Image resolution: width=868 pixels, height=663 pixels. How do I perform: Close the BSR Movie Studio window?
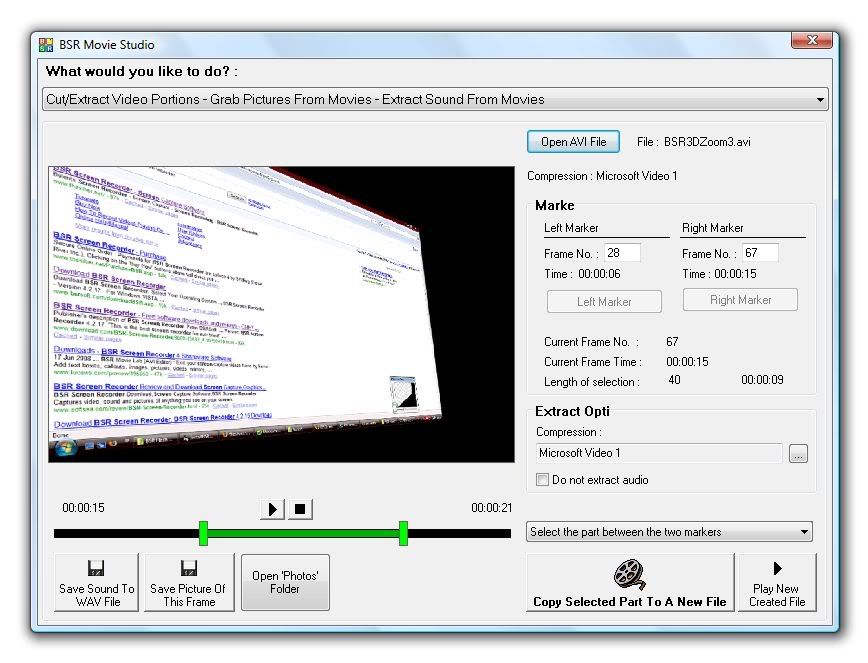[x=812, y=40]
